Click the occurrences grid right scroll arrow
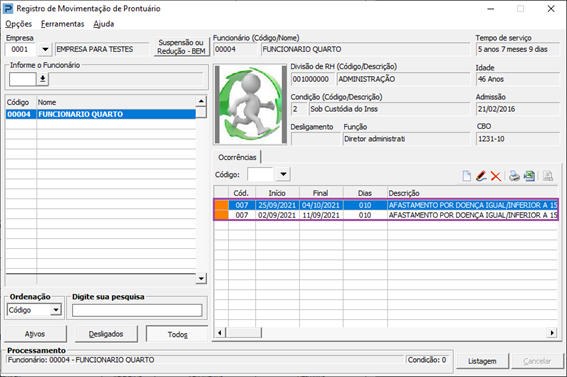 point(551,333)
